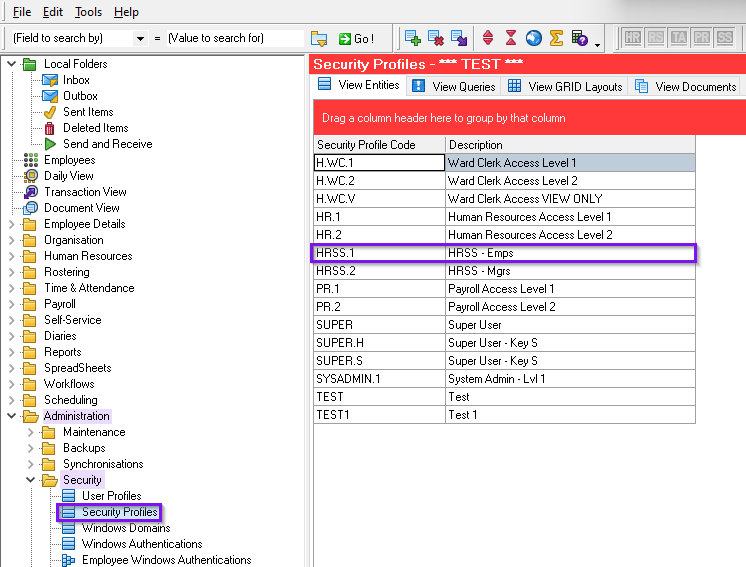Viewport: 746px width, 567px height.
Task: Click the red up-down sort arrows icon
Action: pyautogui.click(x=488, y=38)
